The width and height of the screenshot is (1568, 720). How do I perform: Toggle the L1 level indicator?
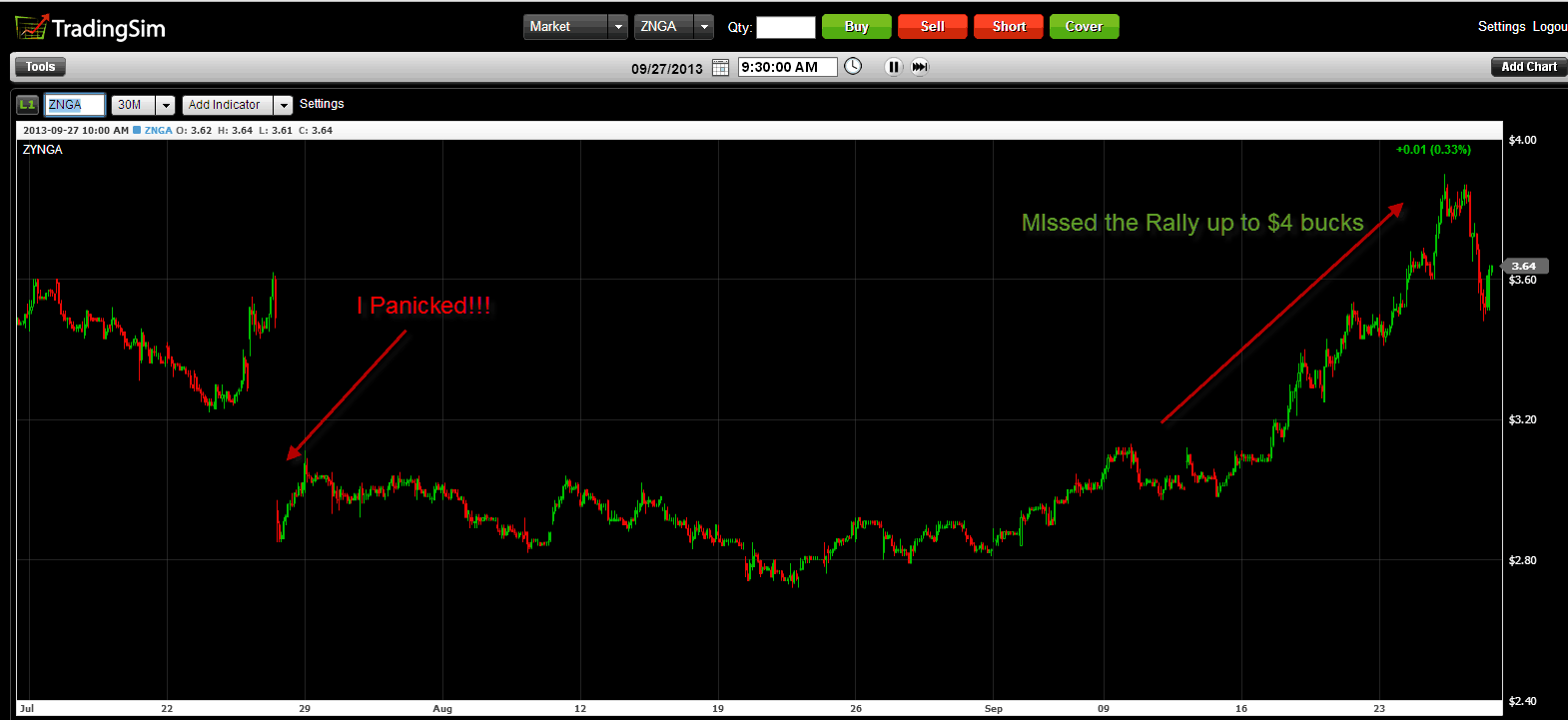[27, 105]
